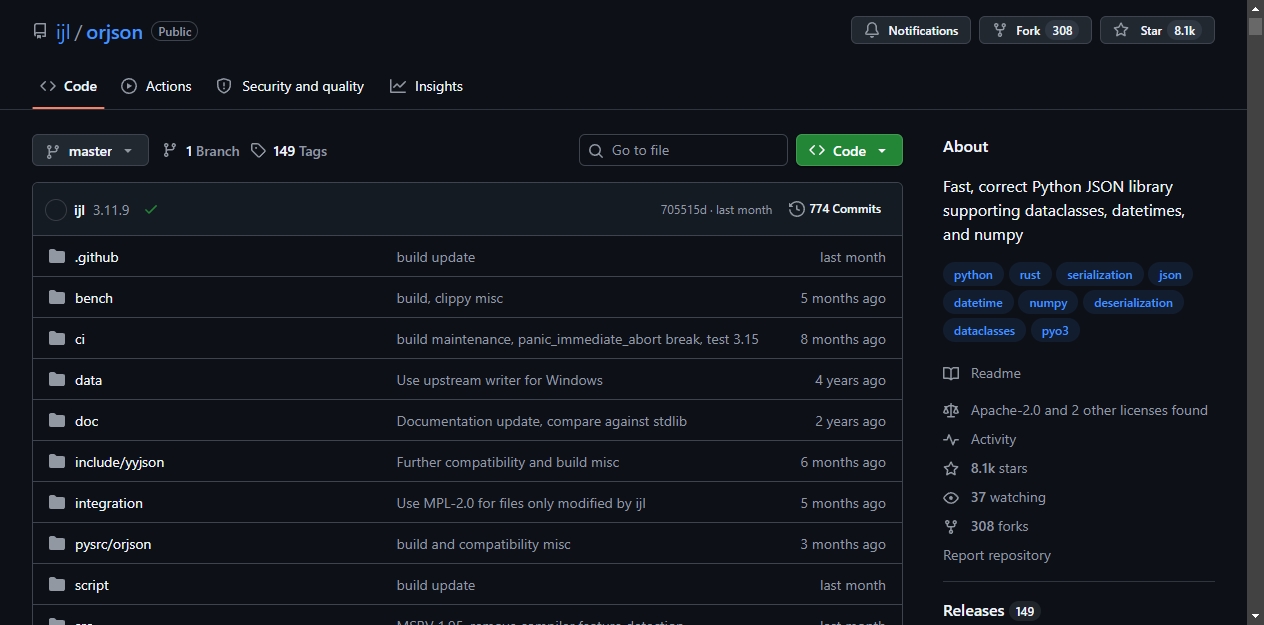Screen dimensions: 1264x625
Task: Click the script folder icon
Action: point(57,585)
